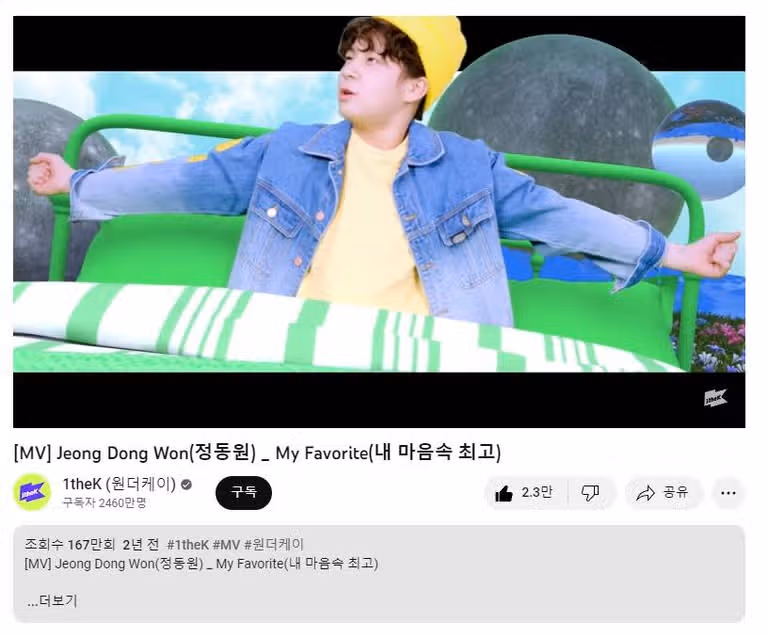Screen dimensions: 768x635
Task: Click the 조회수 167만회 view count
Action: tap(70, 545)
